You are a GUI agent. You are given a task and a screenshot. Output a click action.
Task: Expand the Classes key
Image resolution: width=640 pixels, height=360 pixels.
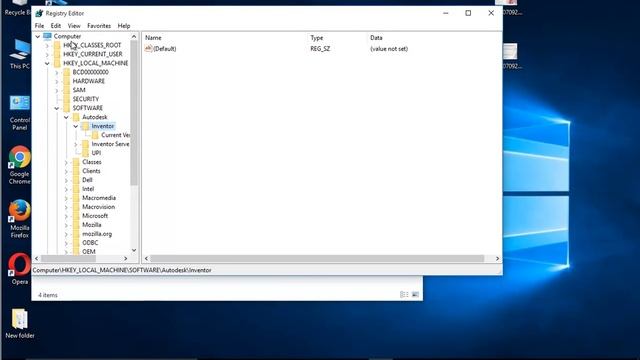[66, 162]
